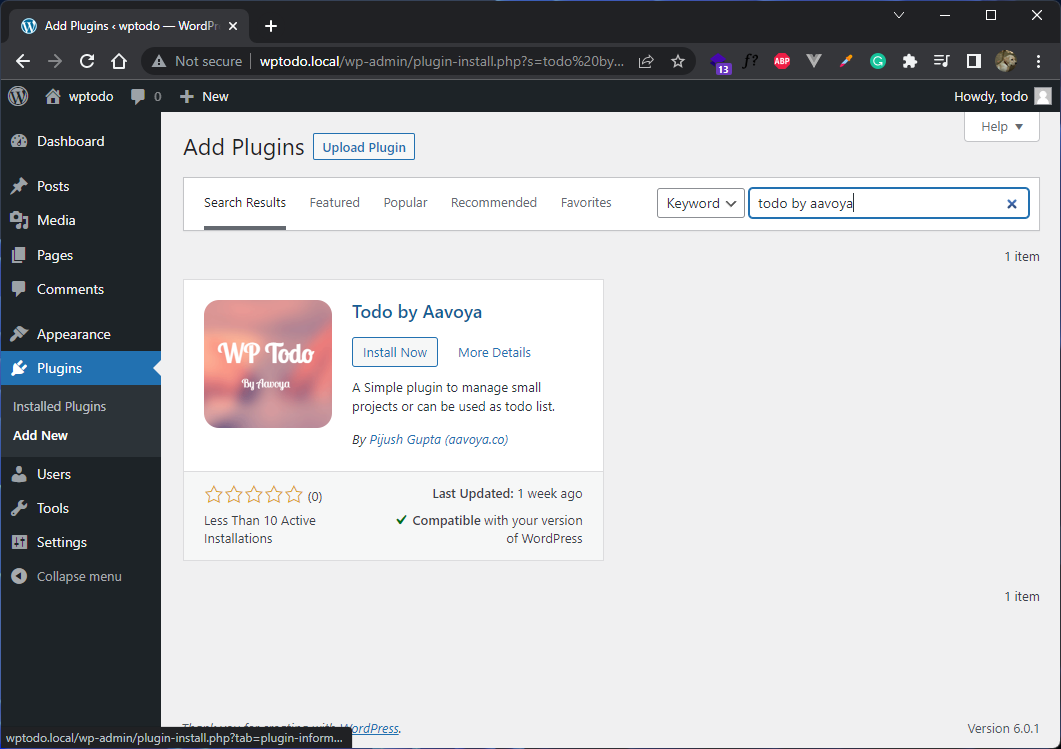The height and width of the screenshot is (749, 1061).
Task: Open the Media library menu
Action: (x=81, y=221)
